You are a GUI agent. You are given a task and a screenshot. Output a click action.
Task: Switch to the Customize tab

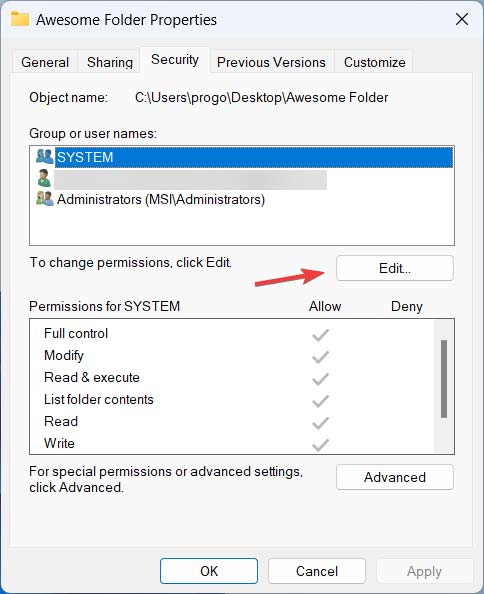(x=375, y=62)
